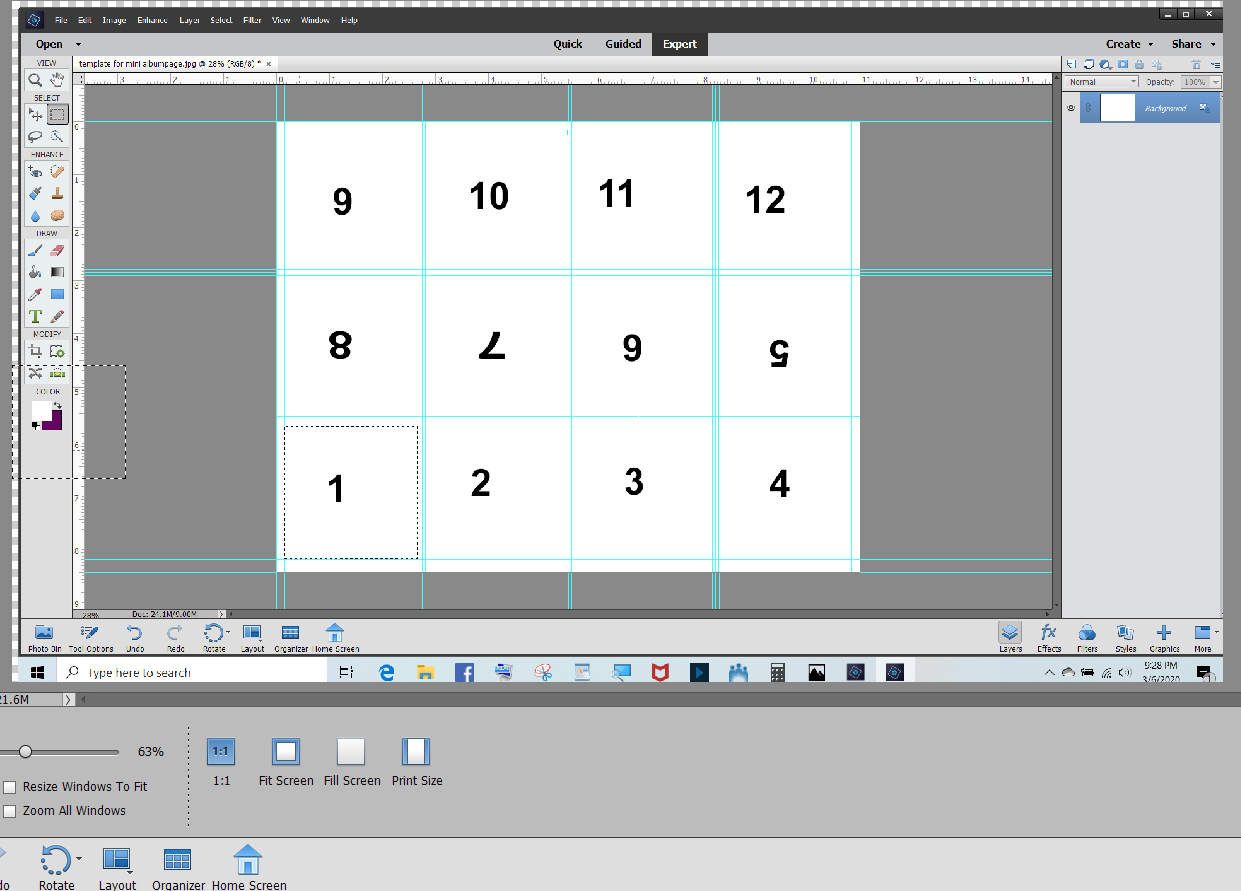Open the Styles panel

click(x=1126, y=637)
